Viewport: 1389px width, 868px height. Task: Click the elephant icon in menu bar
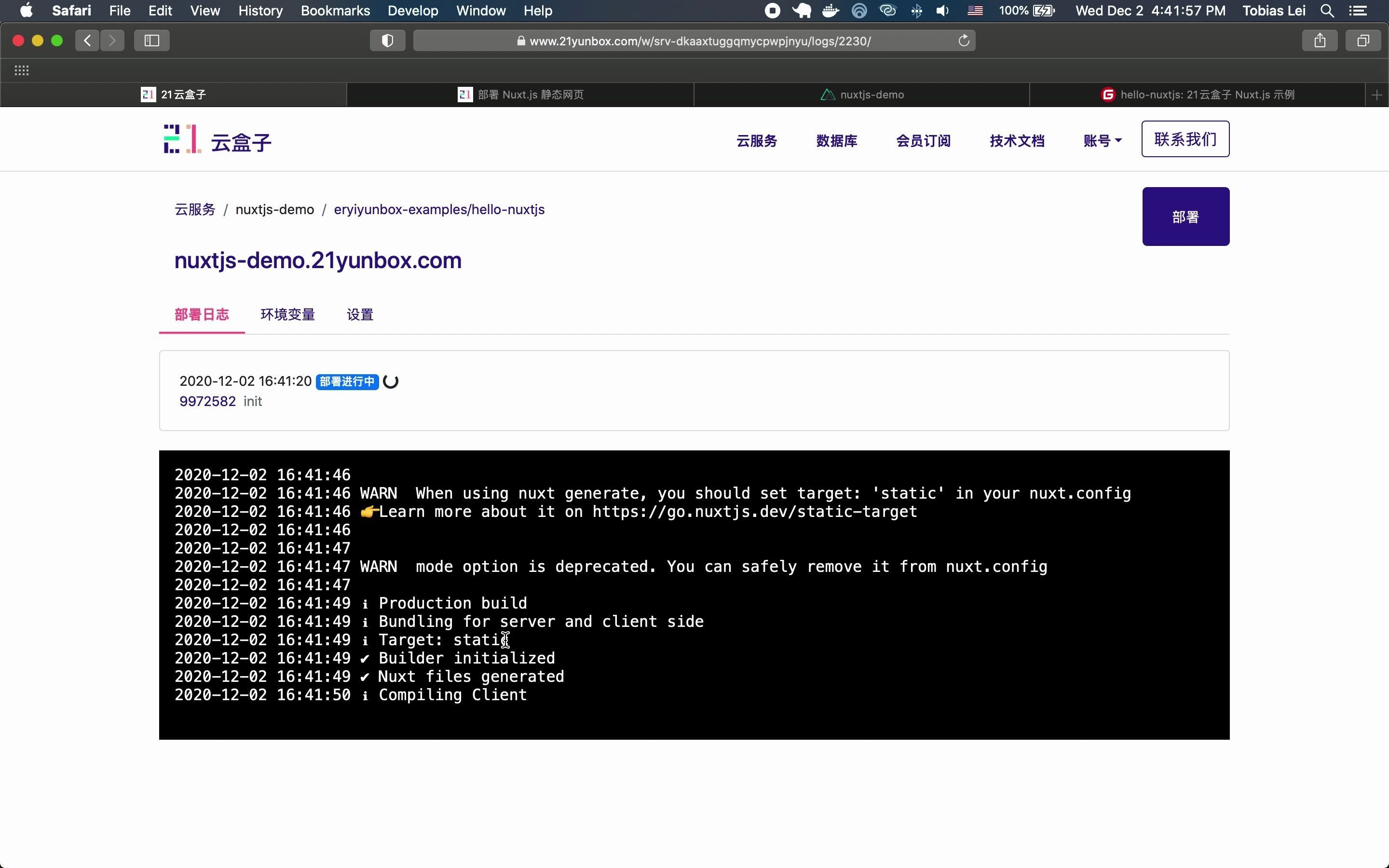[801, 10]
